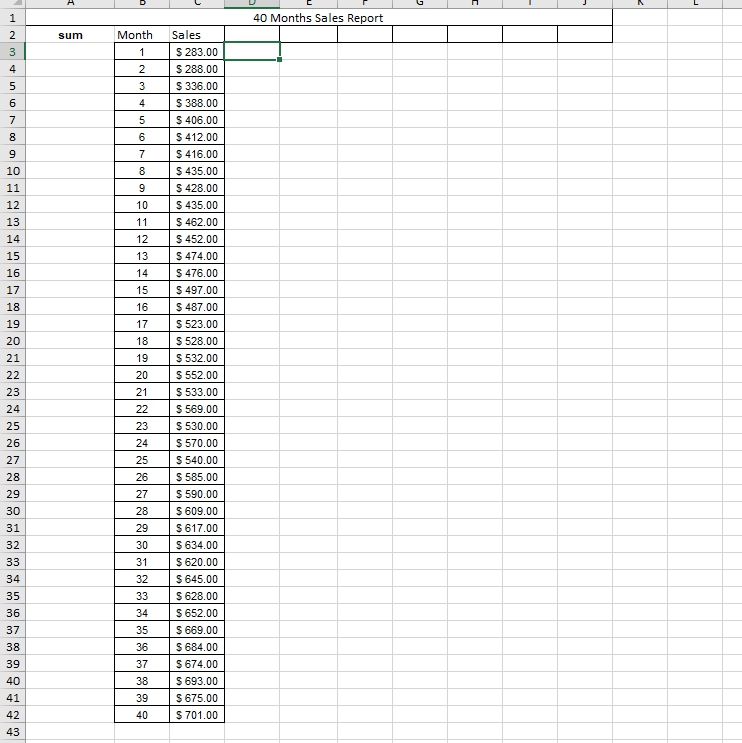The width and height of the screenshot is (742, 743).
Task: Select the $ 406.00 sales cell
Action: point(197,120)
